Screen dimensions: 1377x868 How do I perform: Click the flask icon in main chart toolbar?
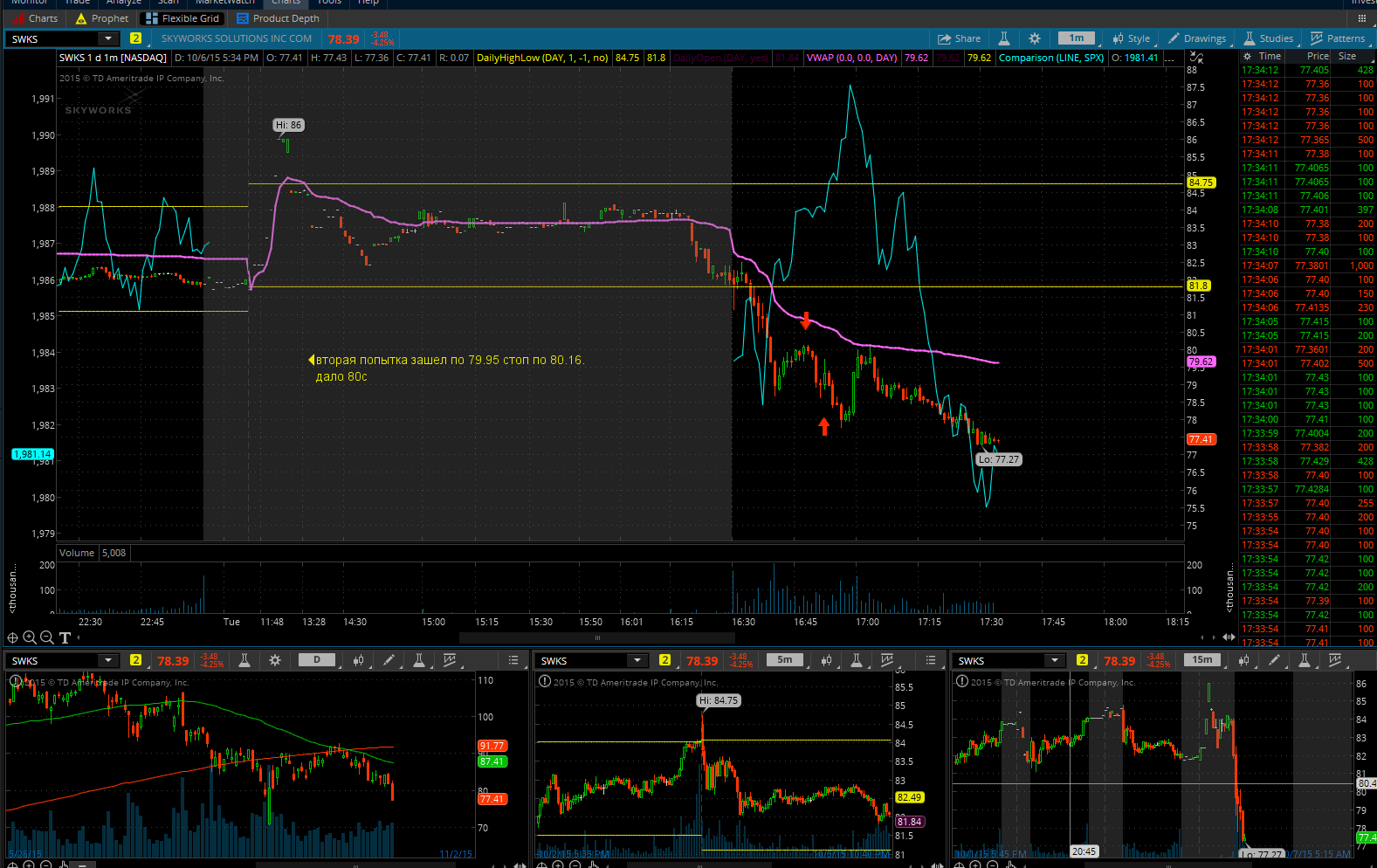[1004, 38]
